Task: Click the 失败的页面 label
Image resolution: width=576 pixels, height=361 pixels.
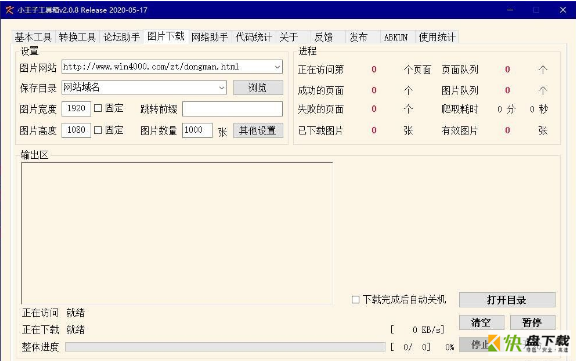Action: coord(321,109)
